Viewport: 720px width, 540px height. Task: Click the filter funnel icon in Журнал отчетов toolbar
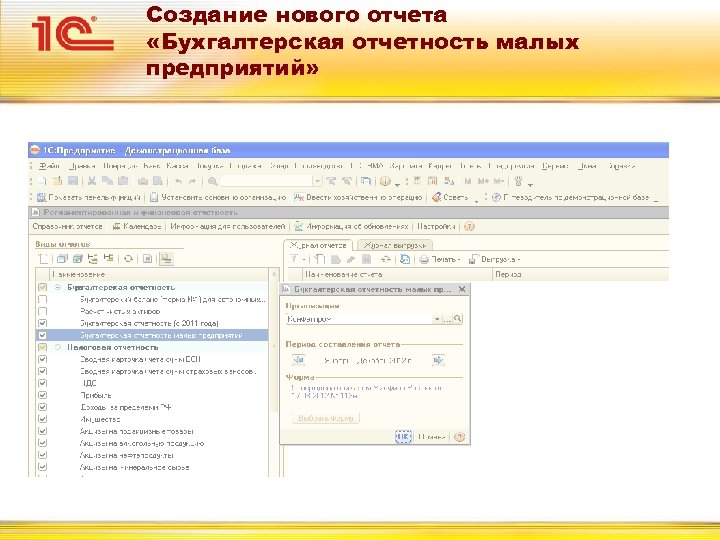pyautogui.click(x=293, y=259)
